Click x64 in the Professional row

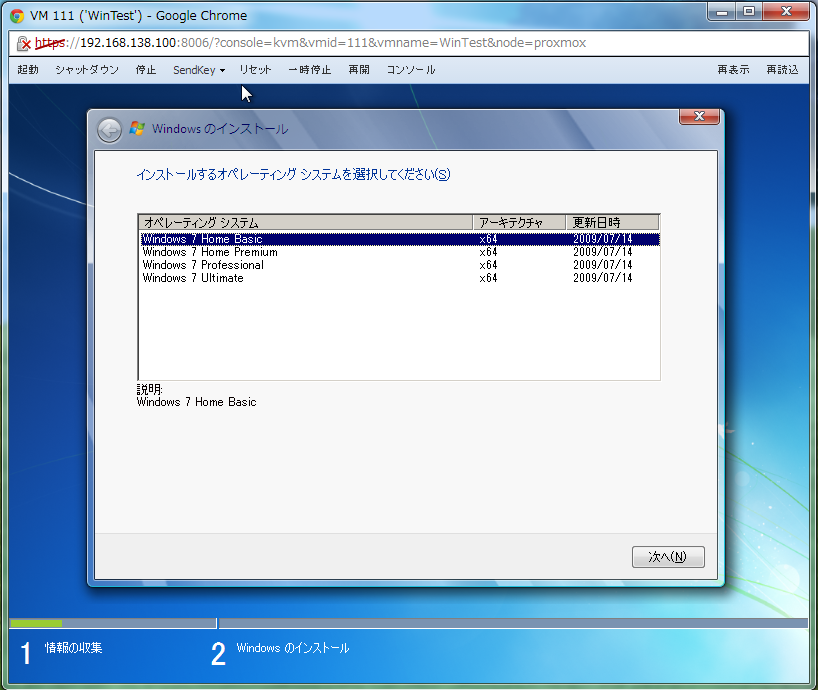pyautogui.click(x=488, y=265)
